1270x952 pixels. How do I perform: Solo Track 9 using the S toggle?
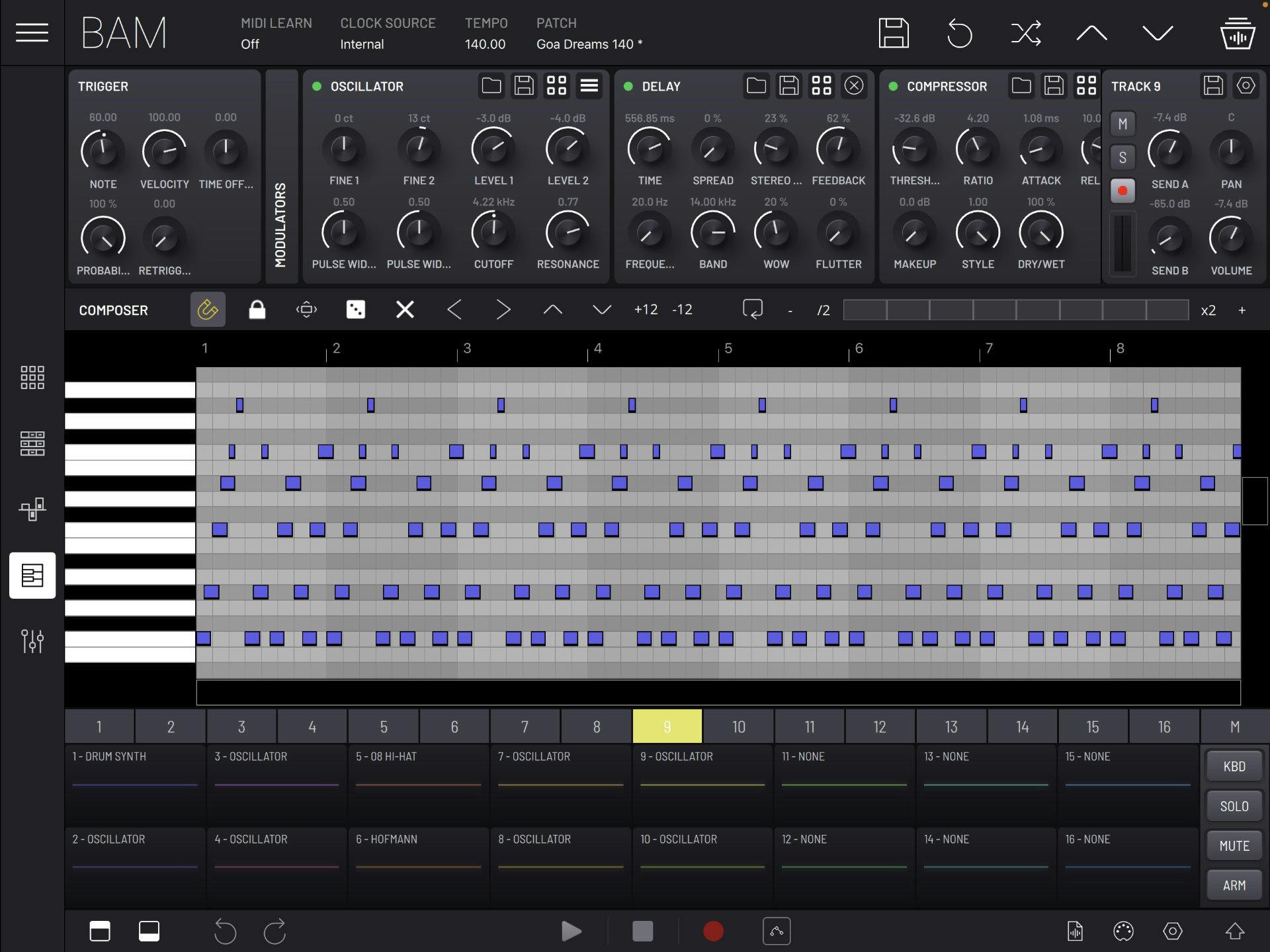(1122, 157)
